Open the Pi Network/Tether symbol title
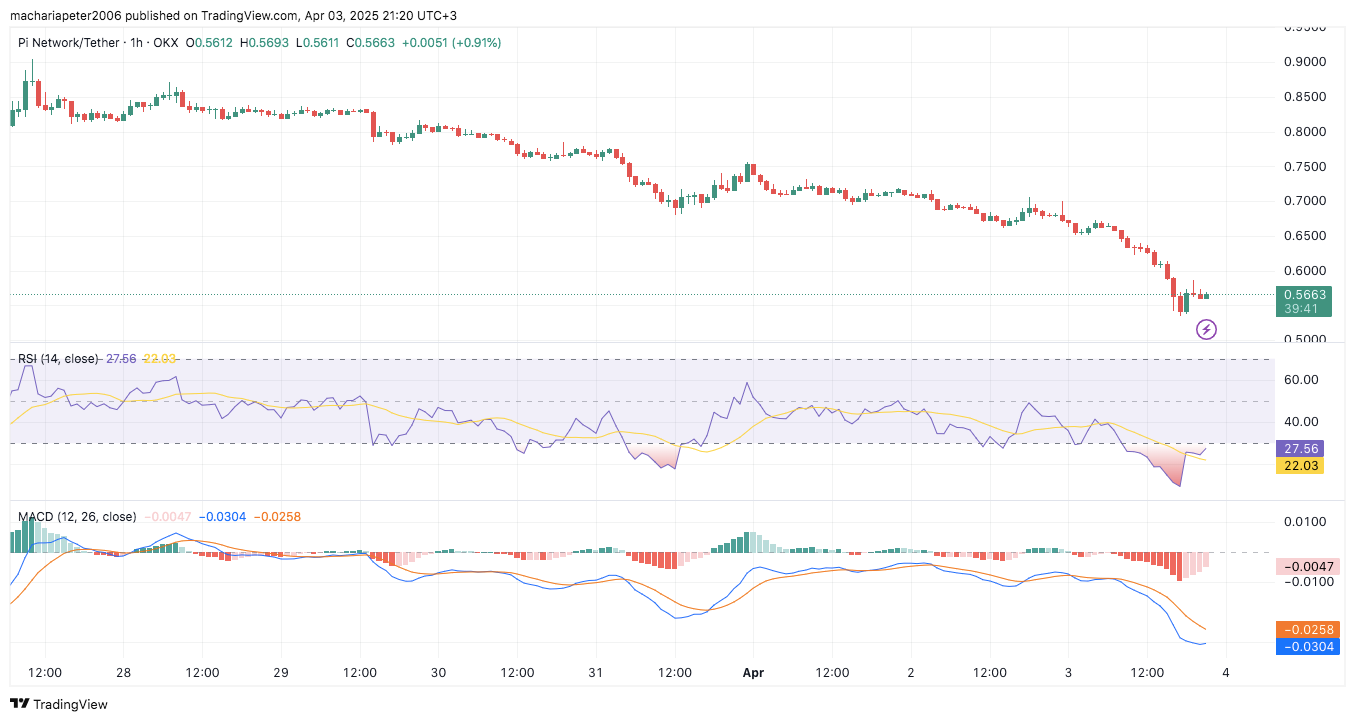Screen dimensions: 1355x721 [x=69, y=43]
